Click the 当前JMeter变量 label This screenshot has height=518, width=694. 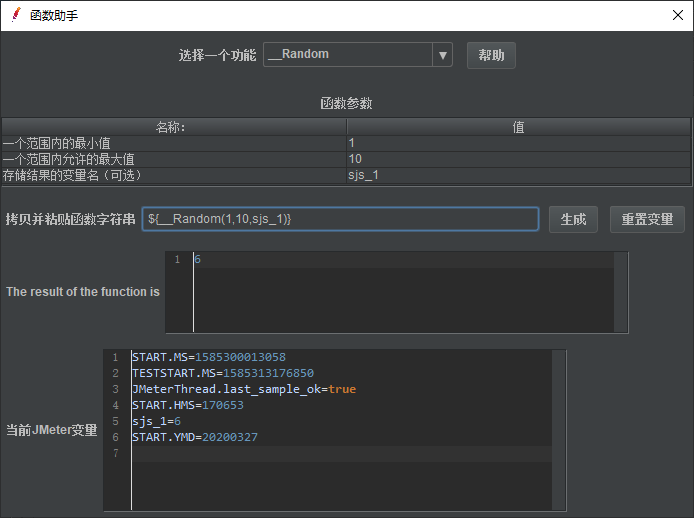click(x=51, y=430)
